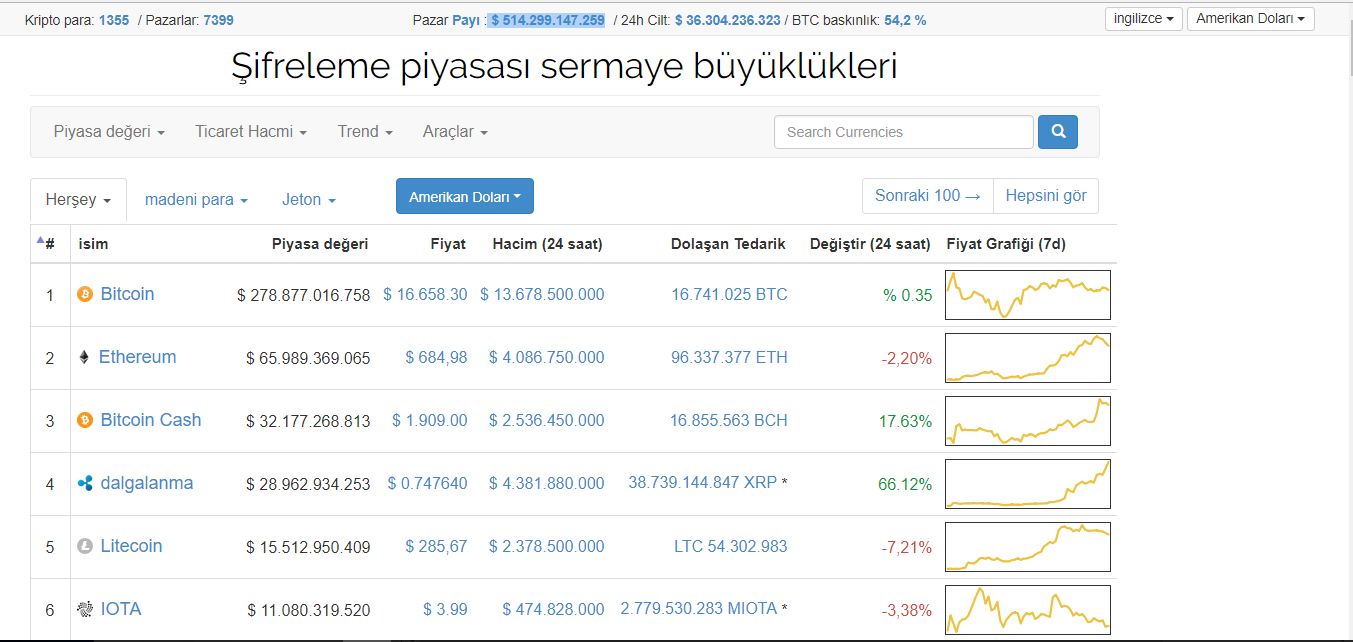Viewport: 1353px width, 642px height.
Task: Expand the Trend menu
Action: click(x=365, y=132)
